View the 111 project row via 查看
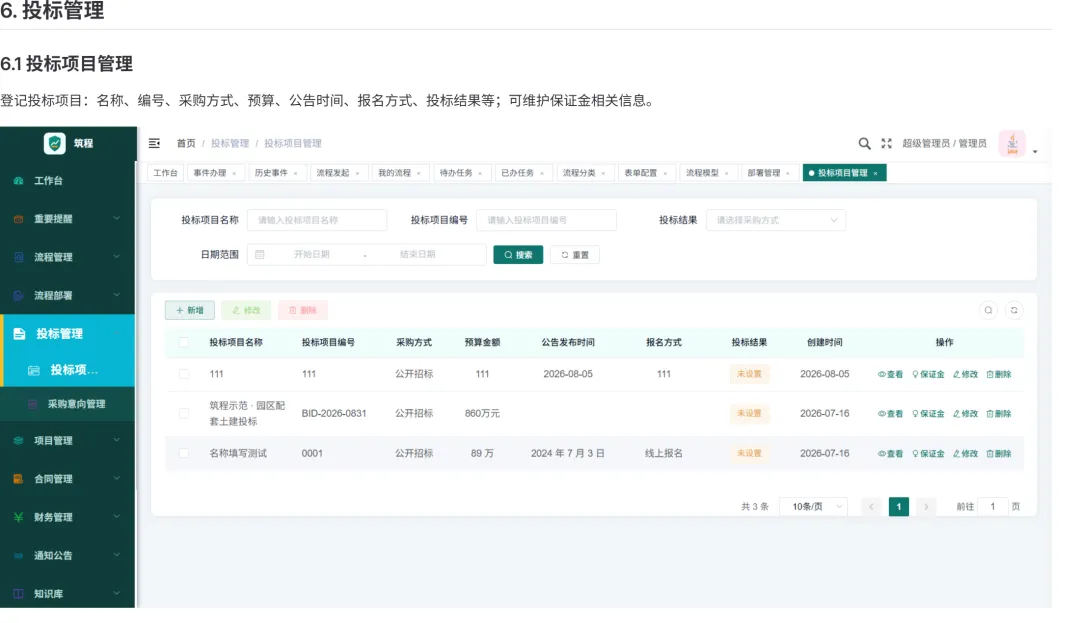1080x623 pixels. 890,374
